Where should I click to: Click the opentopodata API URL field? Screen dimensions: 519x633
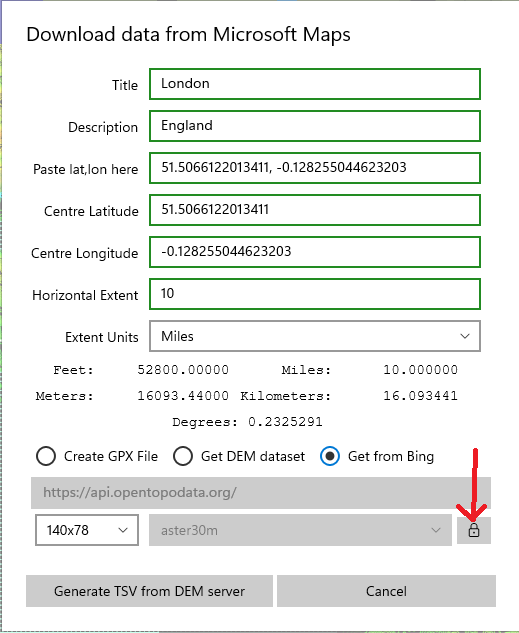[x=261, y=493]
